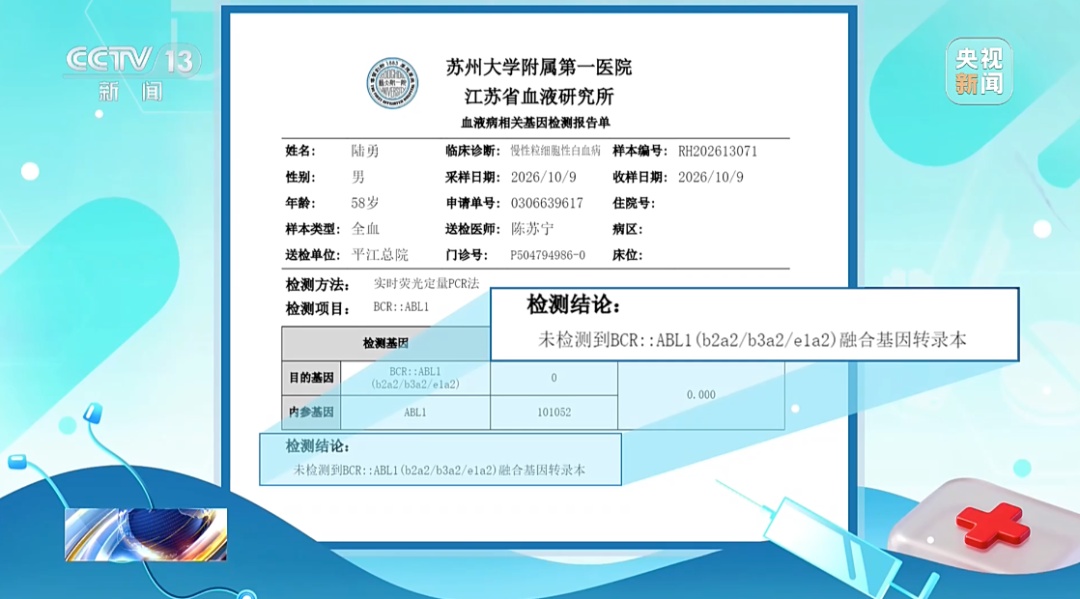Viewport: 1080px width, 599px height.
Task: Select the 送检单位 value 平江总院
Action: (x=380, y=255)
